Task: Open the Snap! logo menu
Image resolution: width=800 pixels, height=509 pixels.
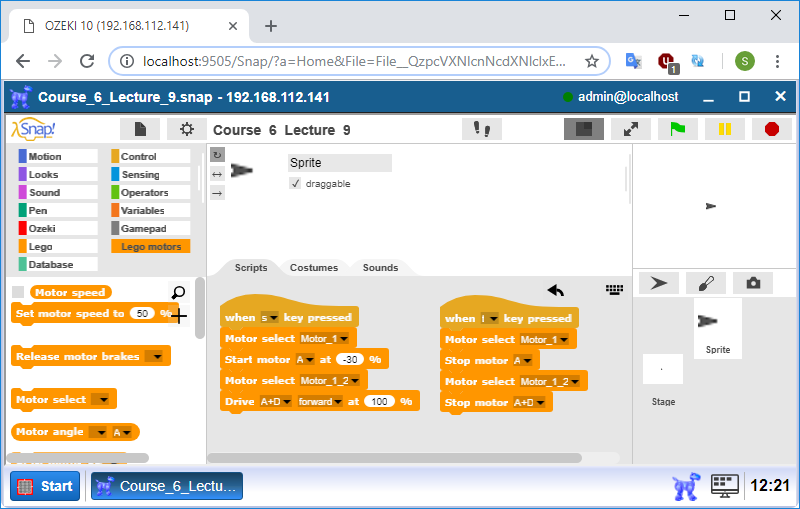Action: pyautogui.click(x=33, y=129)
